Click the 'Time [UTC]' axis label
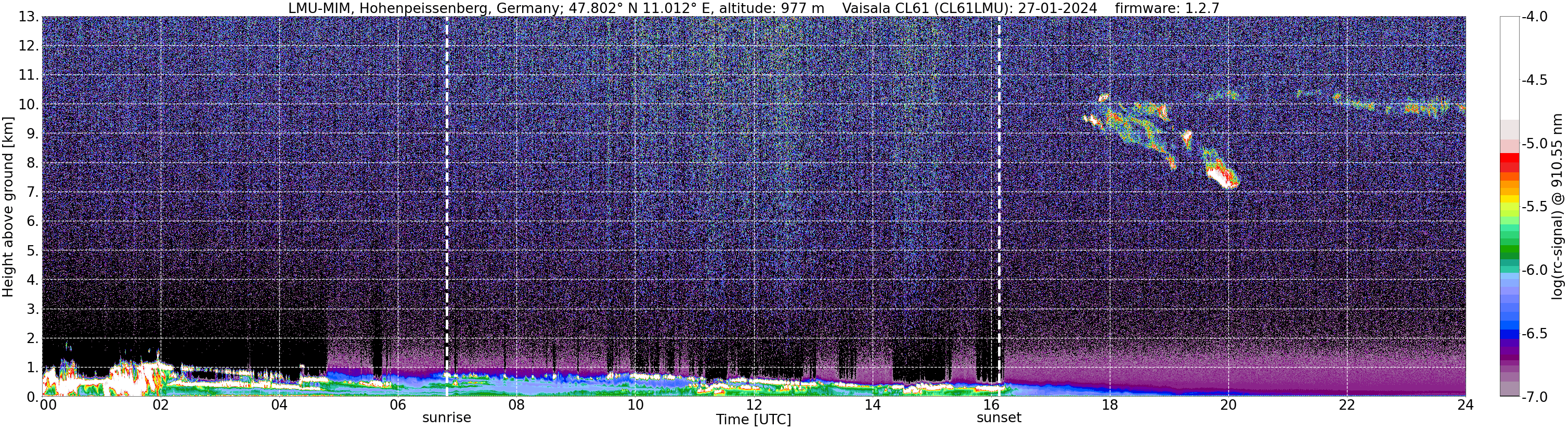Screen dimensions: 1568x430 click(x=754, y=420)
